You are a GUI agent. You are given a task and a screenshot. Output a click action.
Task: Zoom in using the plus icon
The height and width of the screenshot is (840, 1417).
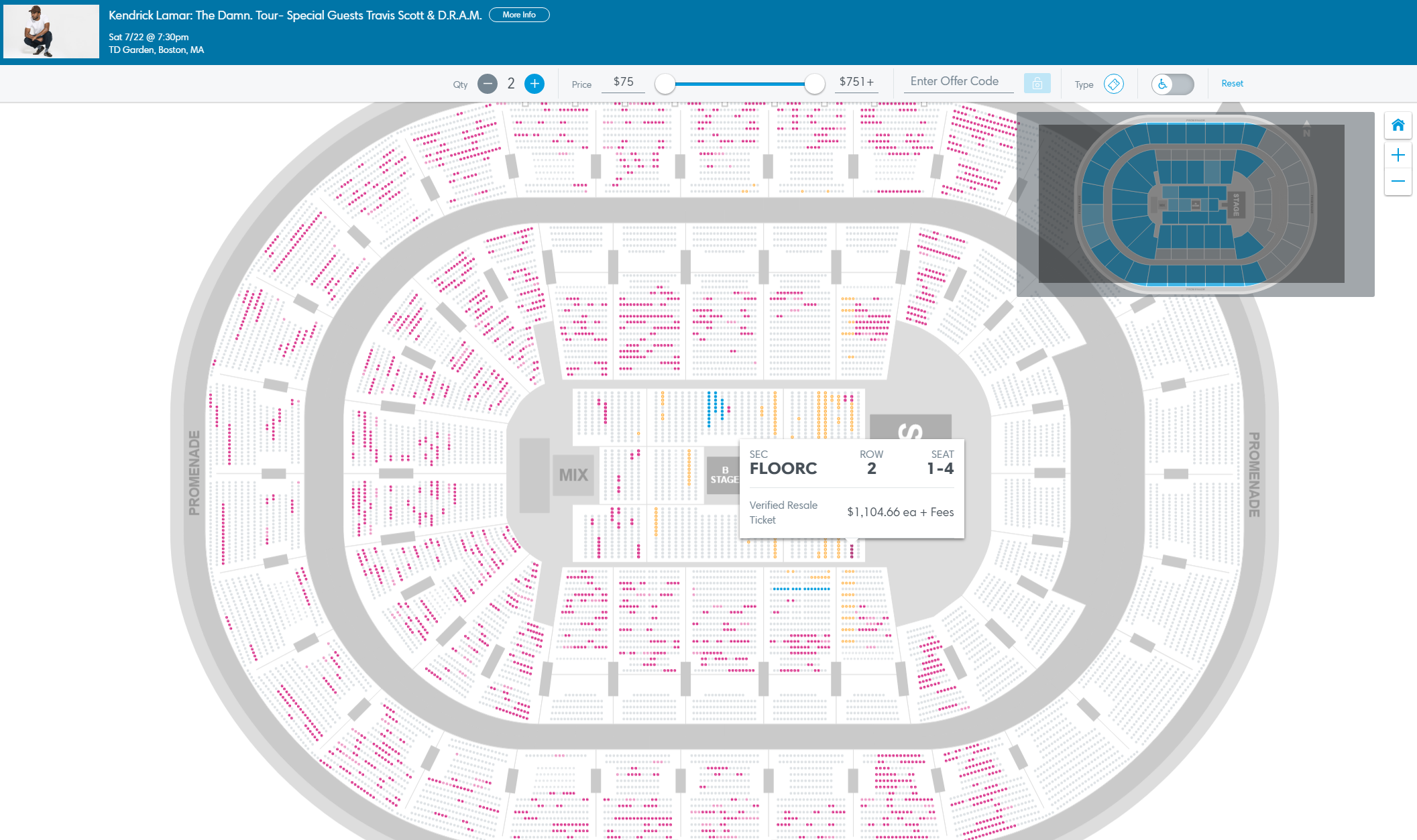click(1398, 154)
